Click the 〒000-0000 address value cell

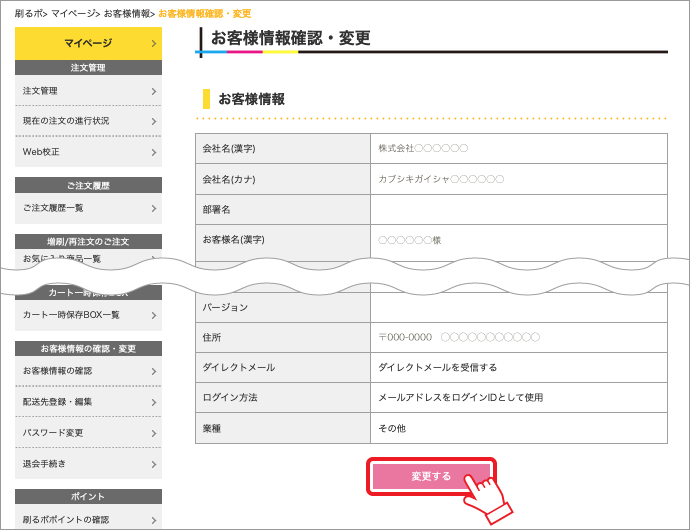tap(518, 338)
